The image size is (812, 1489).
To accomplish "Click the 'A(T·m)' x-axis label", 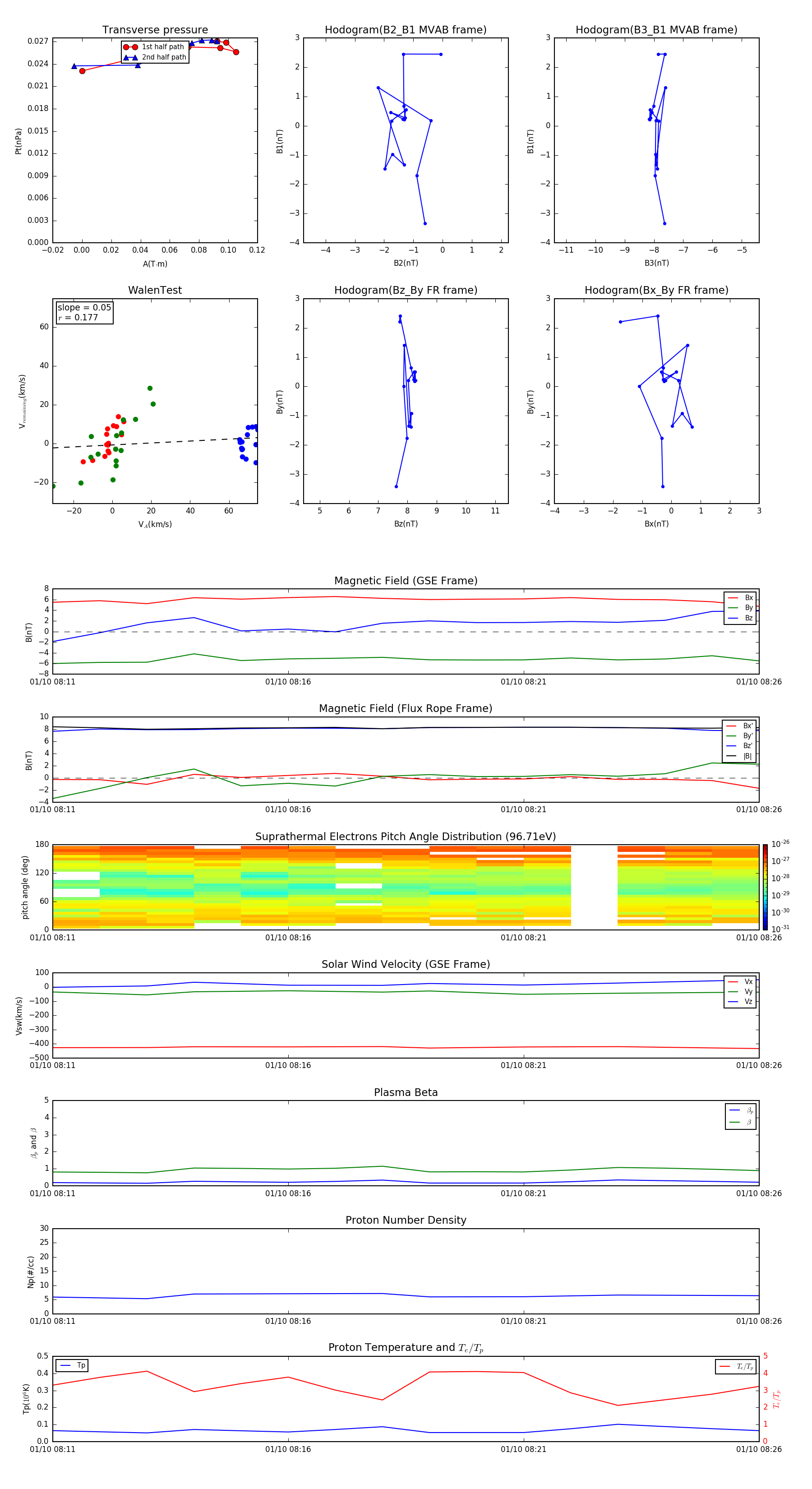I will click(155, 264).
